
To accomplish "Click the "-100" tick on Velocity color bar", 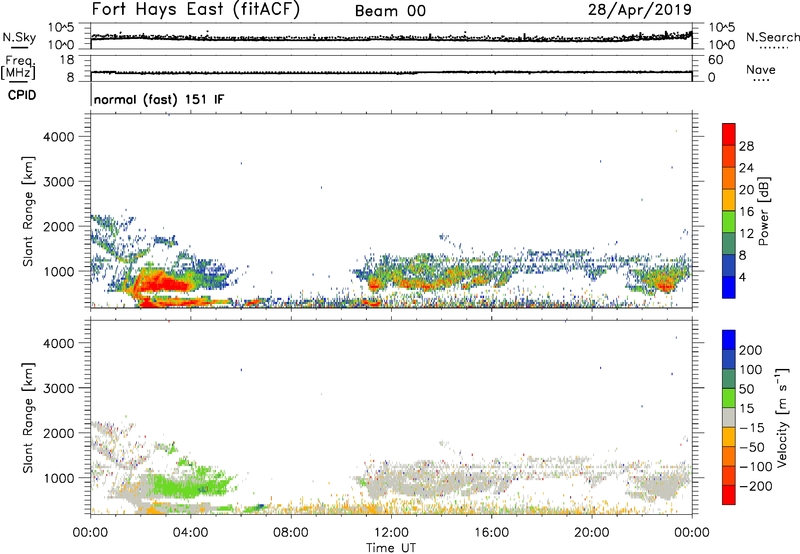I will point(756,467).
